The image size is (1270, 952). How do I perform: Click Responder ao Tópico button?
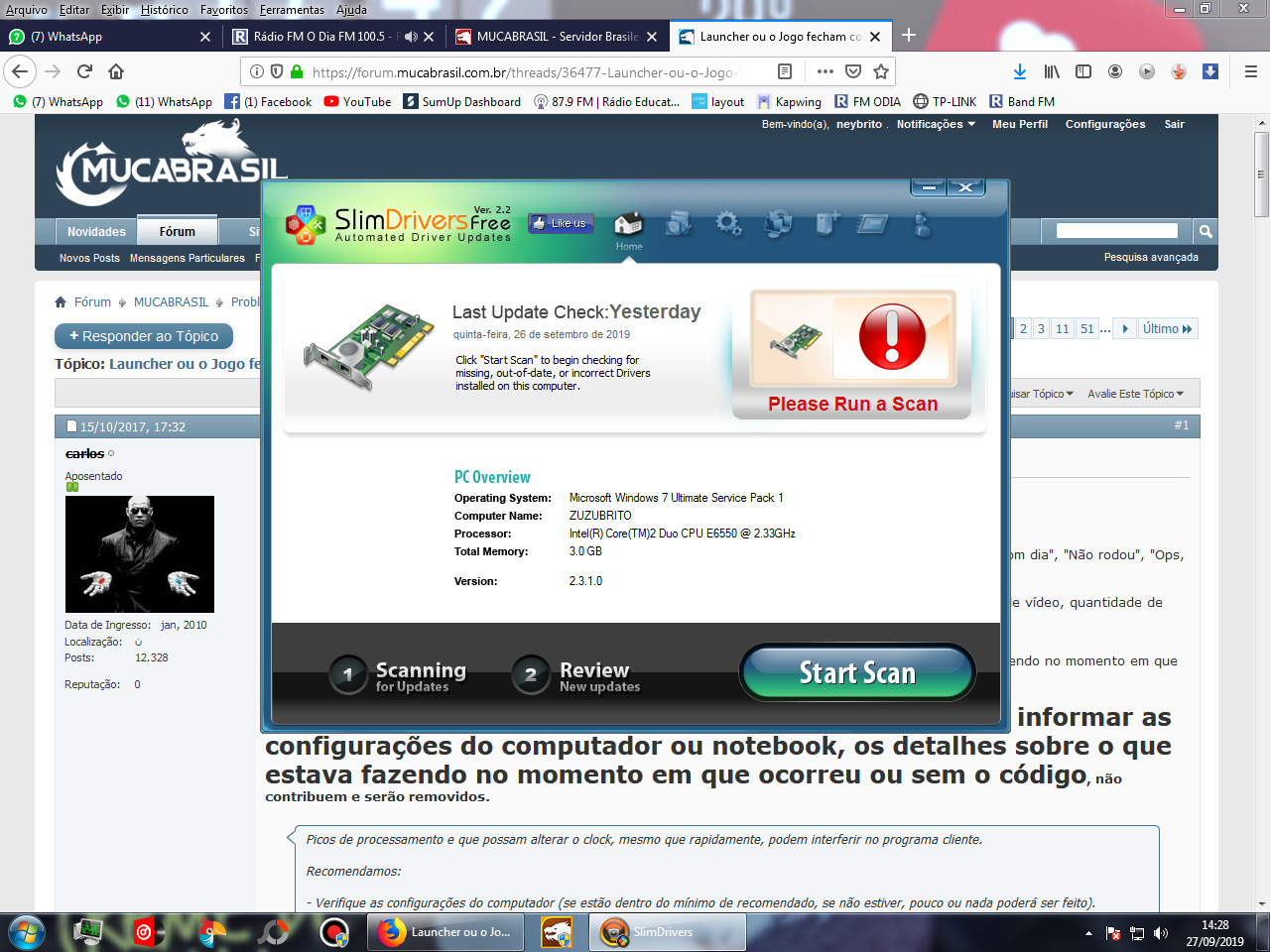pos(144,336)
